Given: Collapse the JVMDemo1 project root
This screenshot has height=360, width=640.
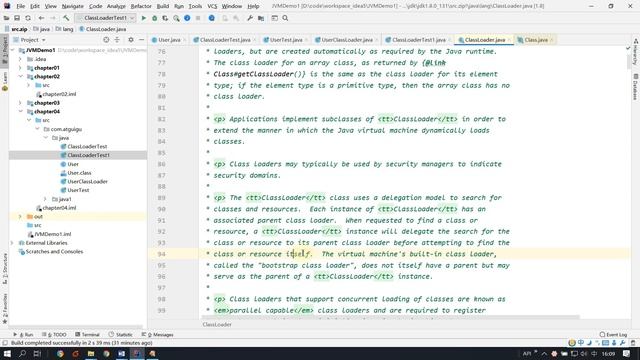Looking at the screenshot, I should pyautogui.click(x=13, y=50).
